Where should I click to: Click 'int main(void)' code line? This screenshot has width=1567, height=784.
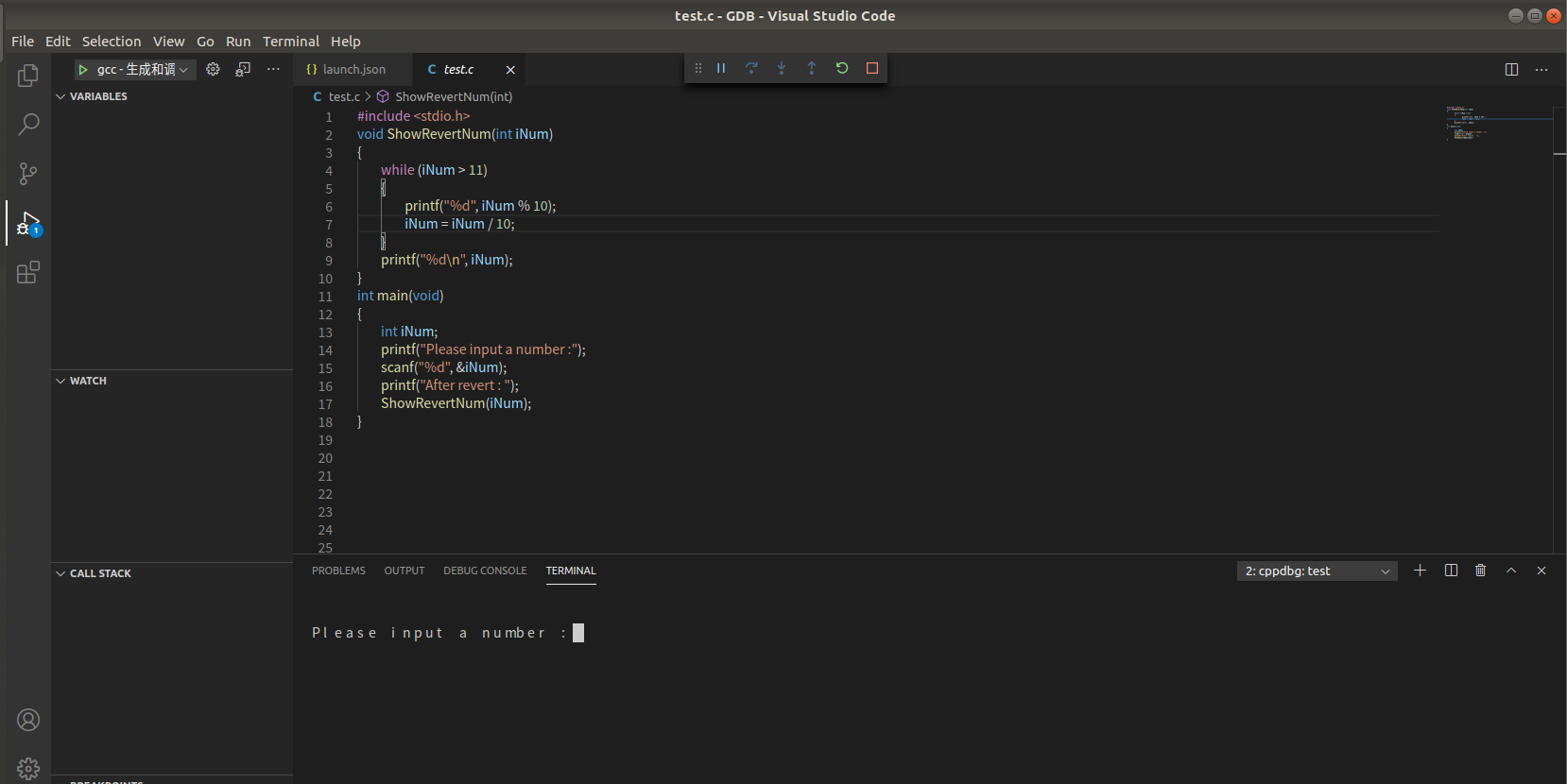pos(401,296)
